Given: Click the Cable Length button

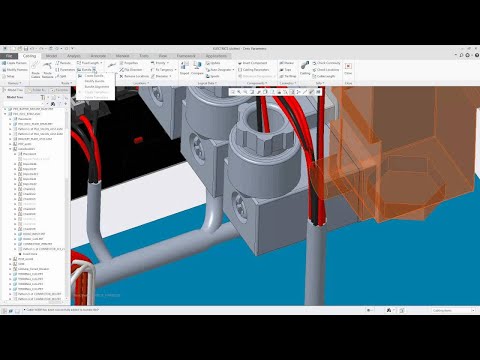Looking at the screenshot, I should 323,76.
